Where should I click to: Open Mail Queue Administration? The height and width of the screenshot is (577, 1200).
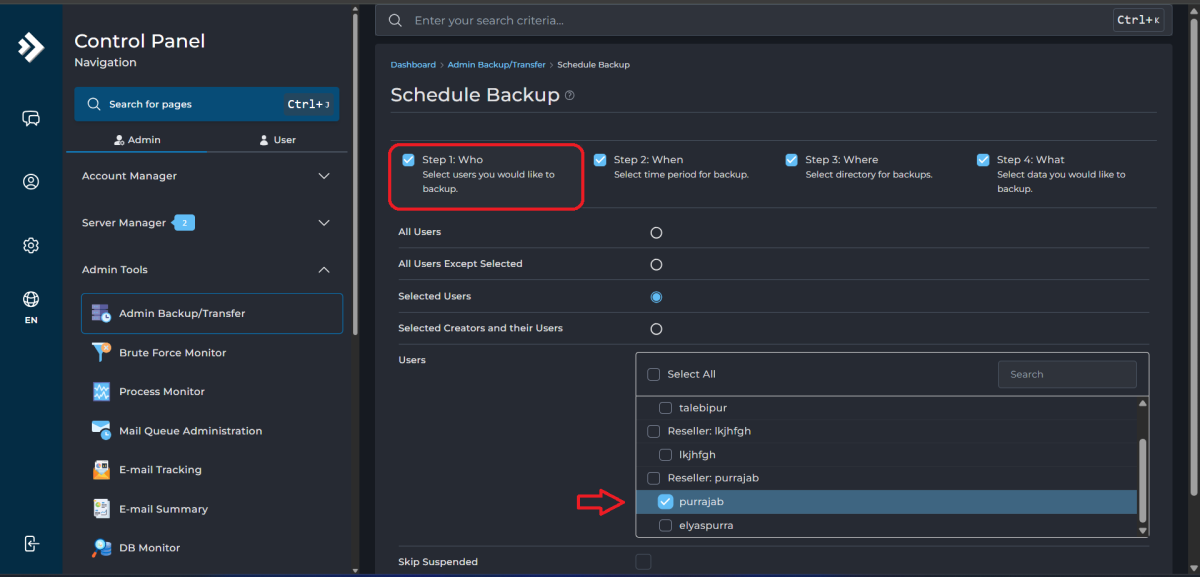pyautogui.click(x=190, y=431)
